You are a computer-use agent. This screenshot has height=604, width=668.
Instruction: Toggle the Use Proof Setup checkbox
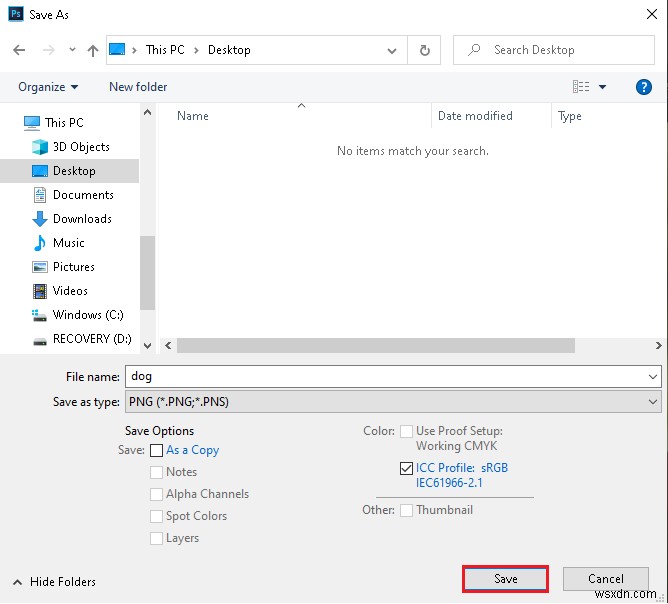(x=406, y=431)
